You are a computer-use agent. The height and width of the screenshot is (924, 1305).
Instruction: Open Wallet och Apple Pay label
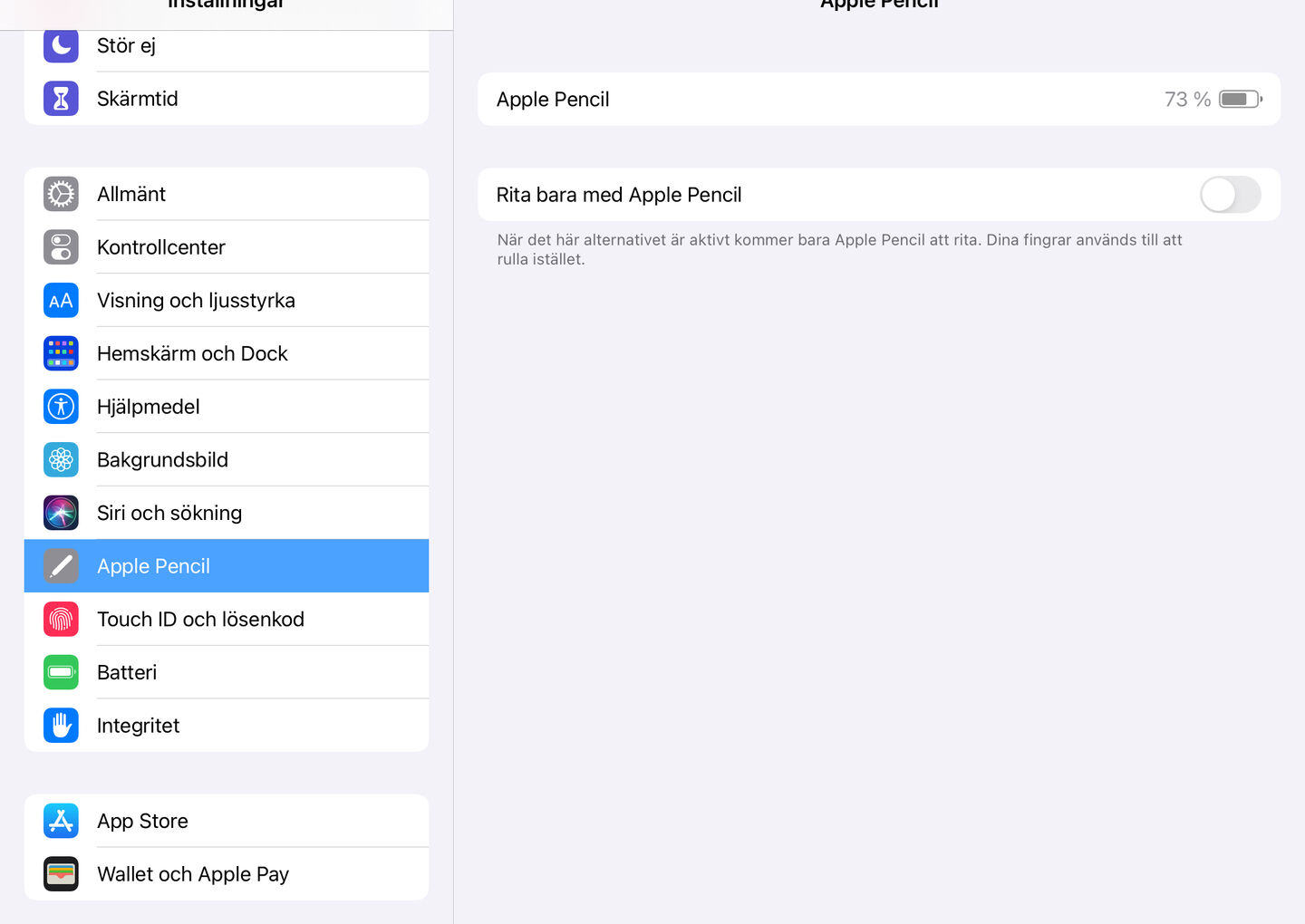(193, 874)
